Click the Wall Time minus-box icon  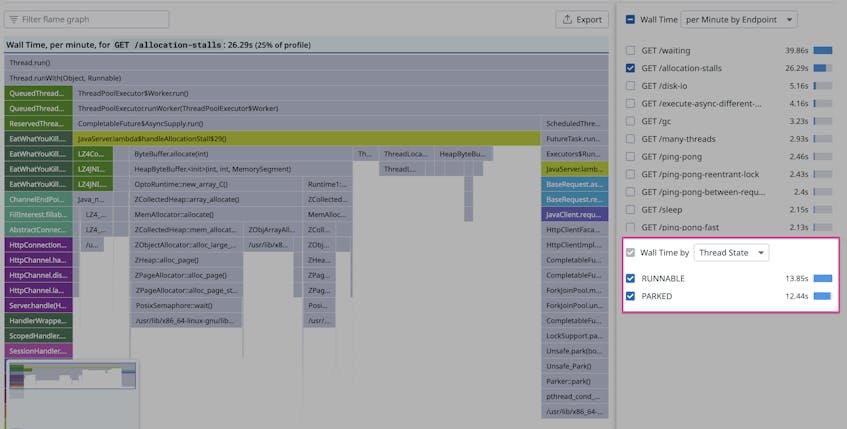pyautogui.click(x=630, y=19)
